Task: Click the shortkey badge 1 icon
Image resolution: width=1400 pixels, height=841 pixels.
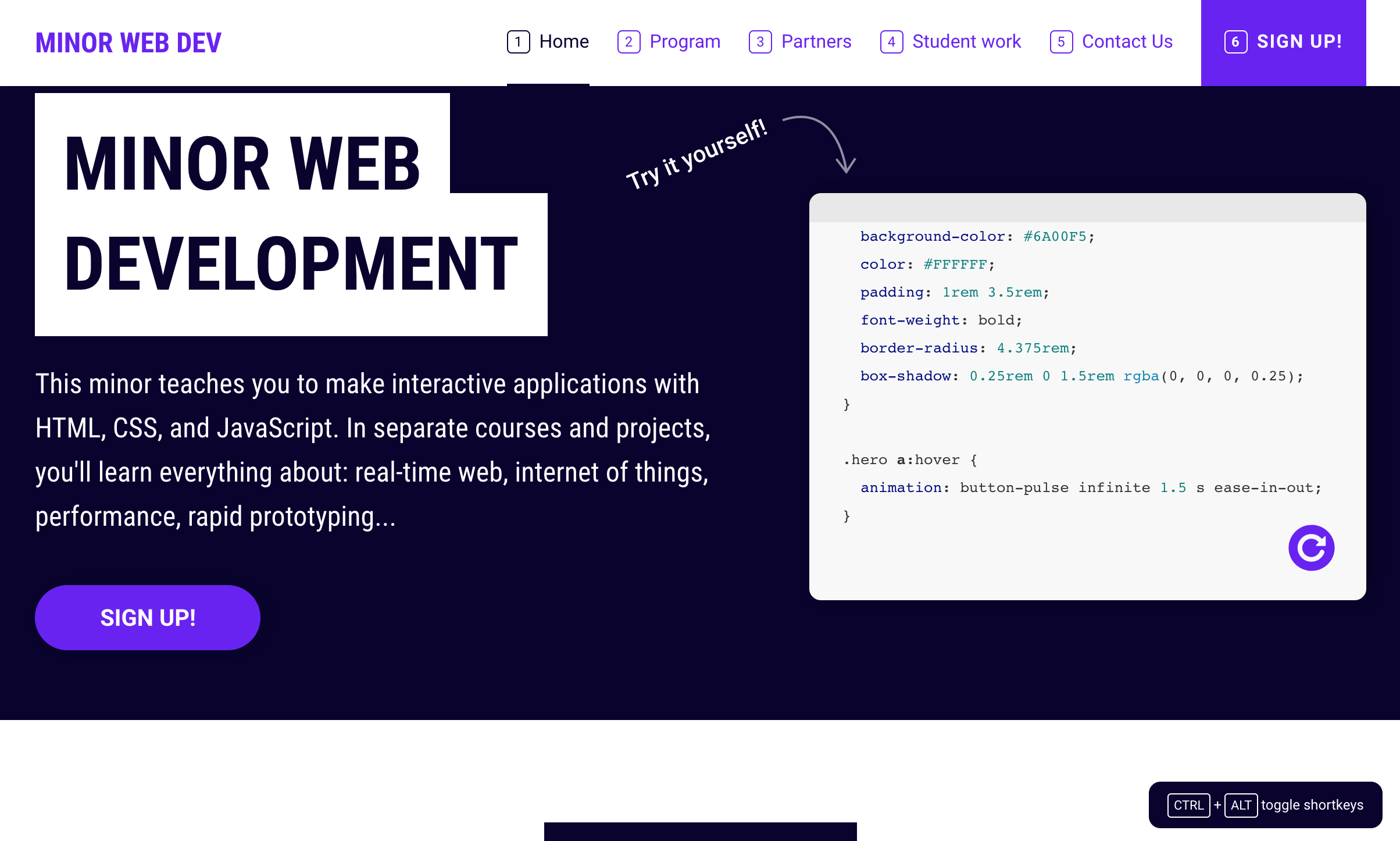Action: coord(518,42)
